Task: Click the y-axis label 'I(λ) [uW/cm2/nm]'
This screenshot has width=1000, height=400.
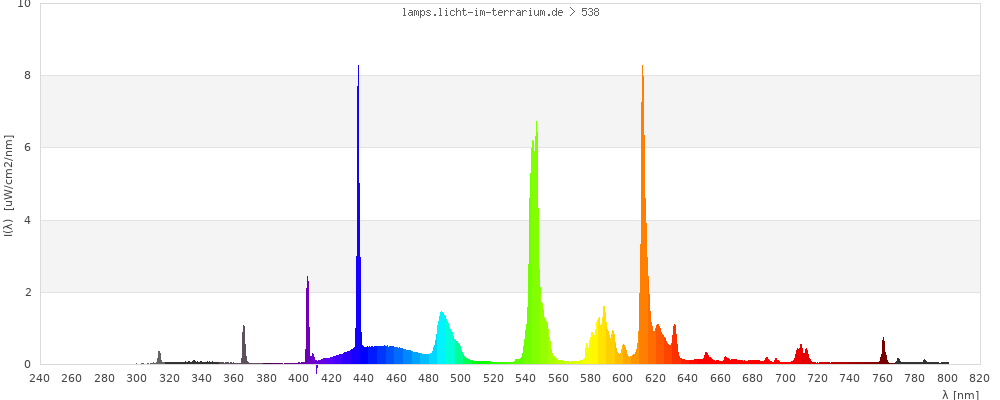Action: (x=9, y=185)
